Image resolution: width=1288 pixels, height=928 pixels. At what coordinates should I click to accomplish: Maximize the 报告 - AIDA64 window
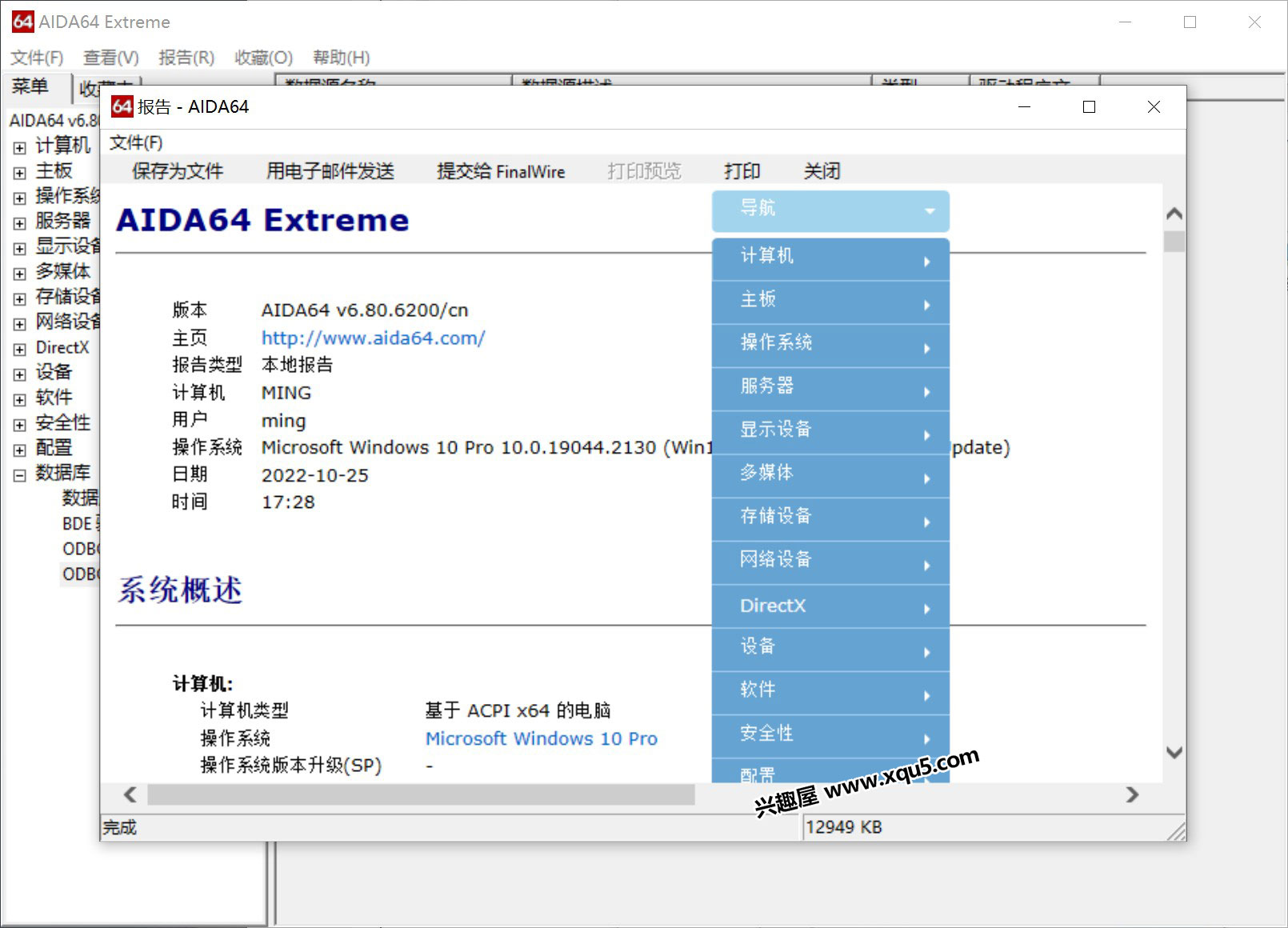(x=1089, y=106)
